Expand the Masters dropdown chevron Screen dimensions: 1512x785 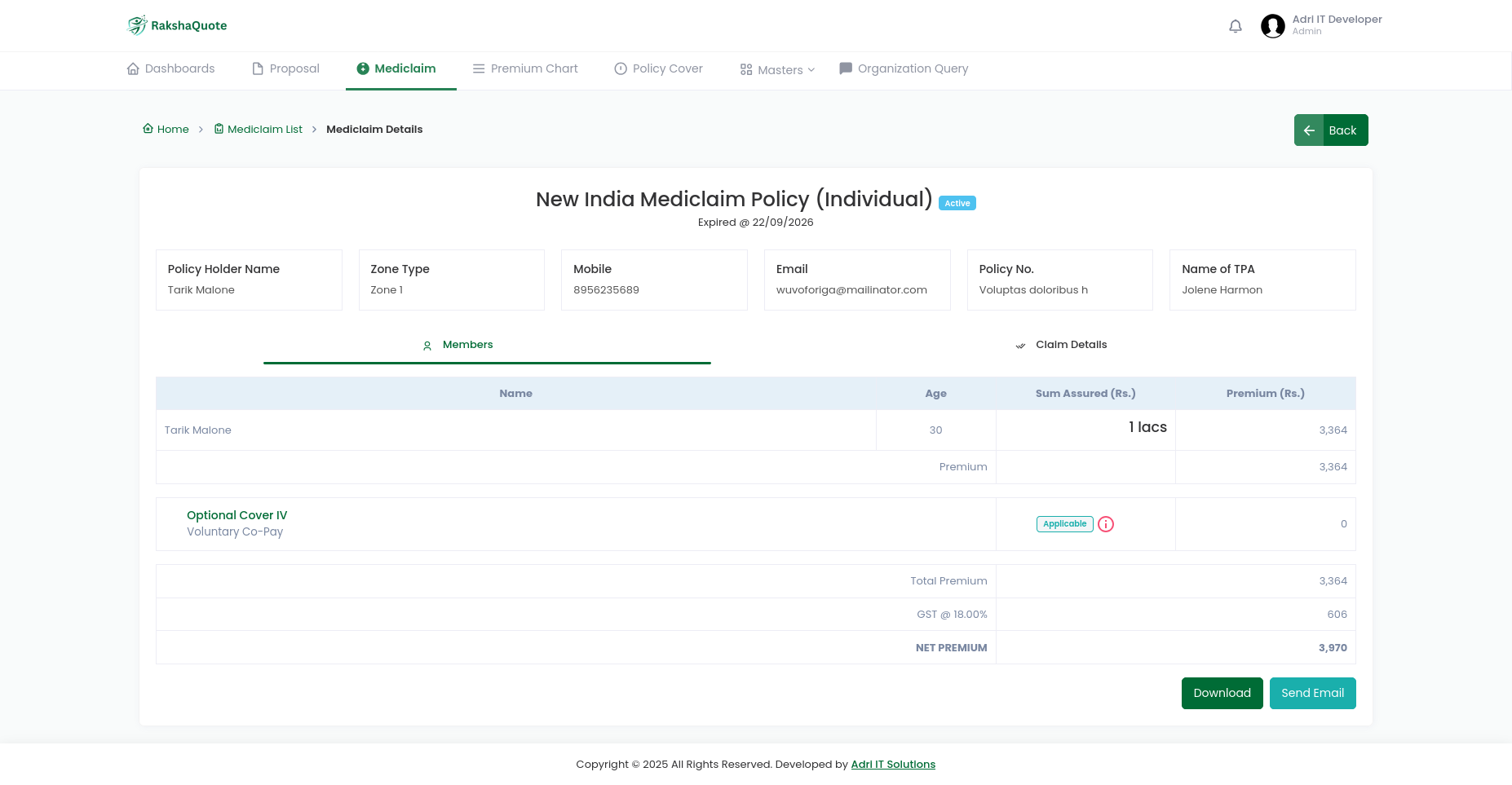click(x=811, y=70)
